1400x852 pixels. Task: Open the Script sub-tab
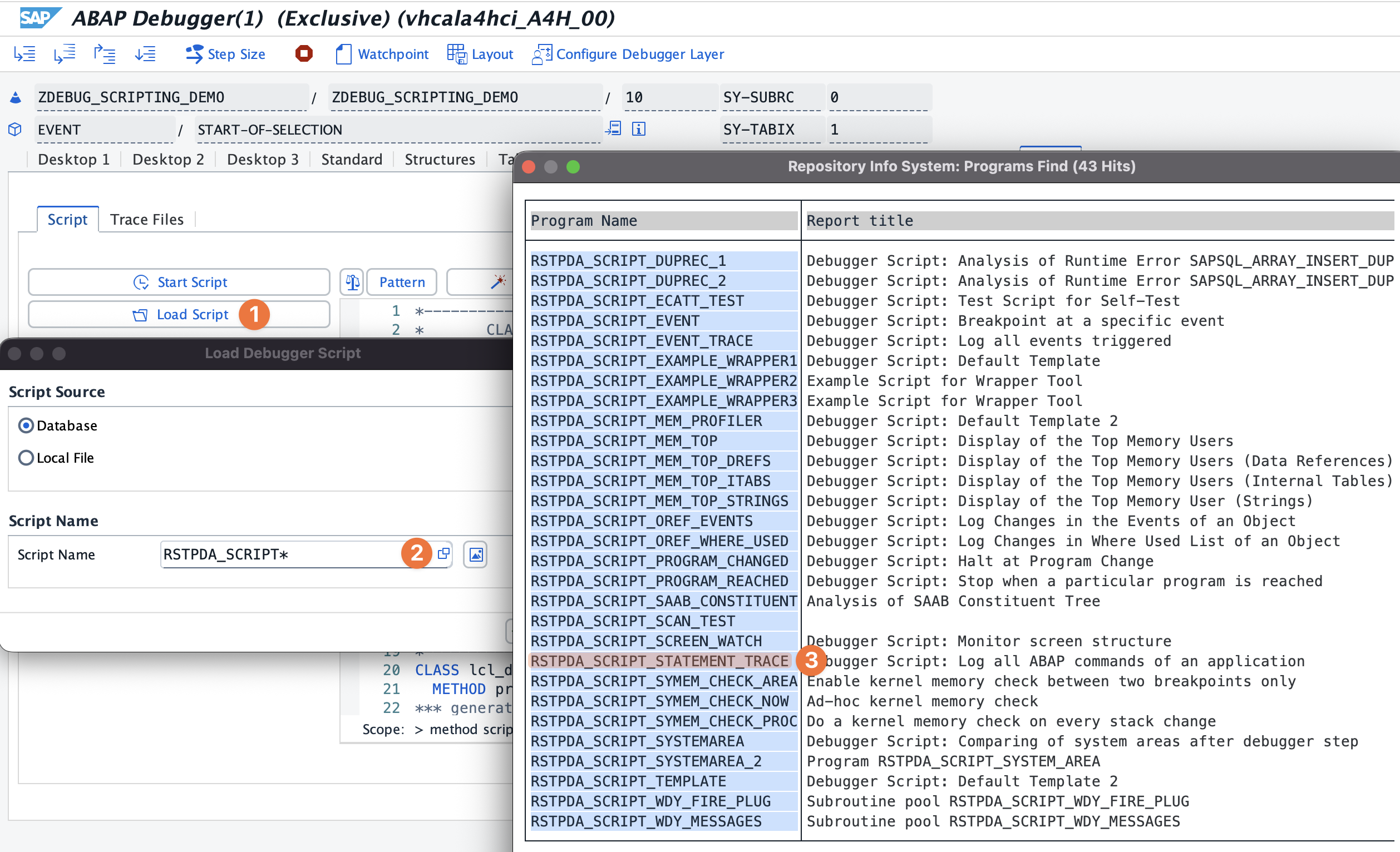click(x=68, y=220)
